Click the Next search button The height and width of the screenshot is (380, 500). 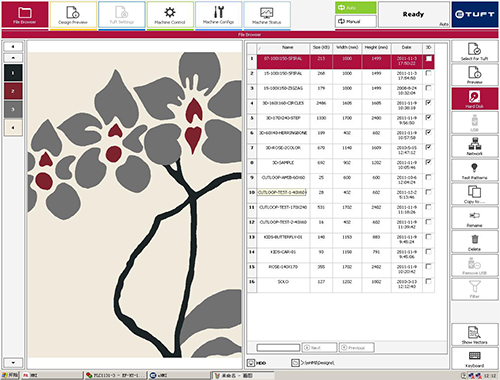click(x=319, y=348)
